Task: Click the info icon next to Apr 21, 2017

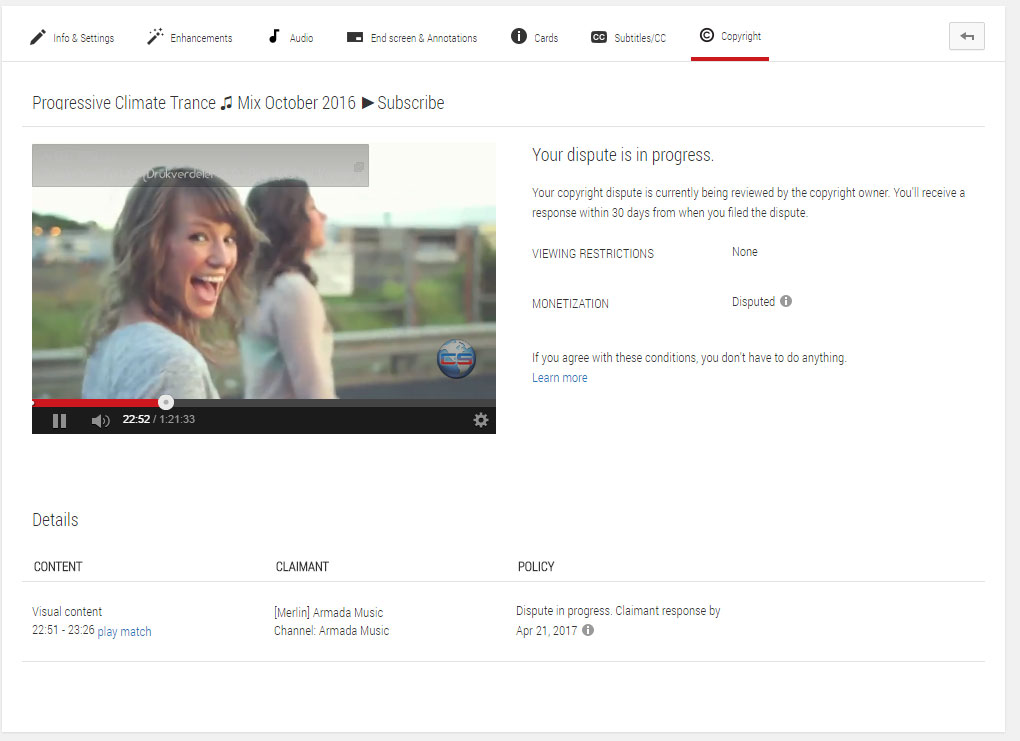Action: (x=588, y=630)
